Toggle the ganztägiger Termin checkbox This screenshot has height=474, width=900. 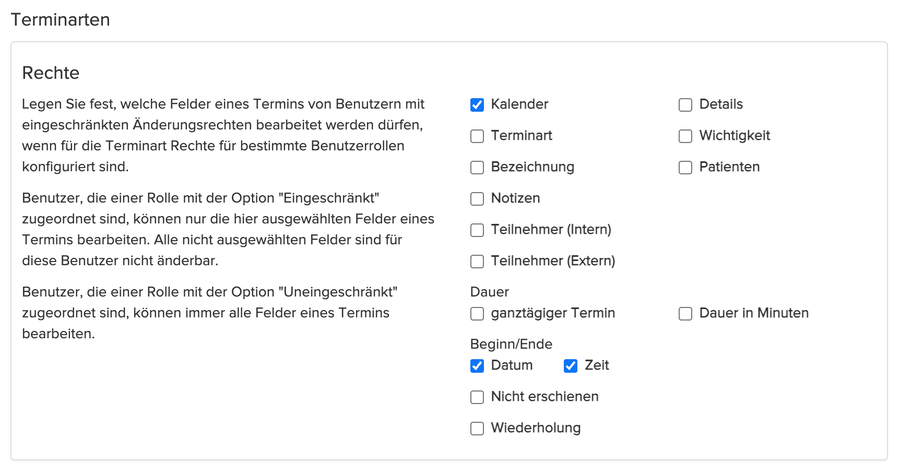477,314
